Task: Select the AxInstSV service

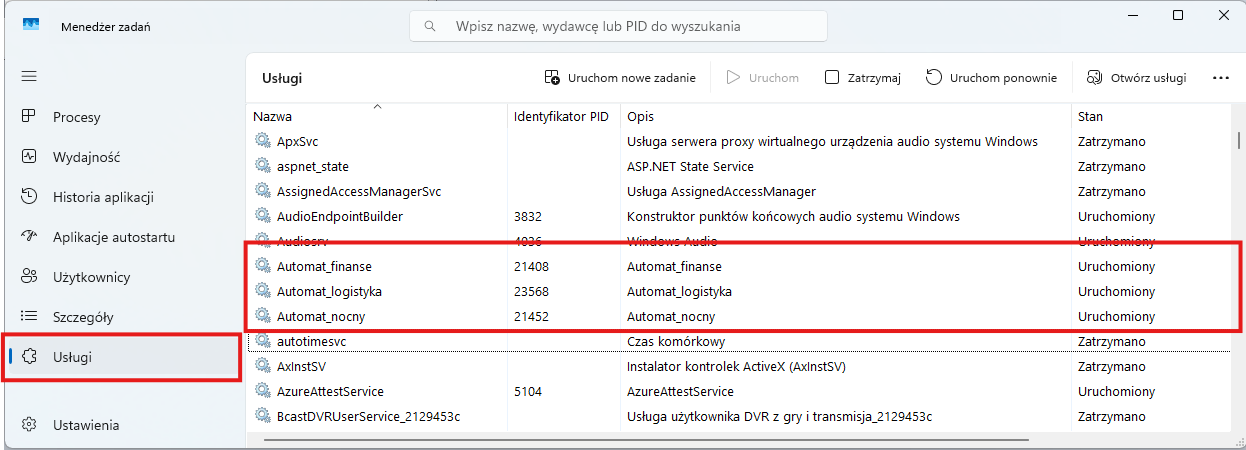Action: 301,366
